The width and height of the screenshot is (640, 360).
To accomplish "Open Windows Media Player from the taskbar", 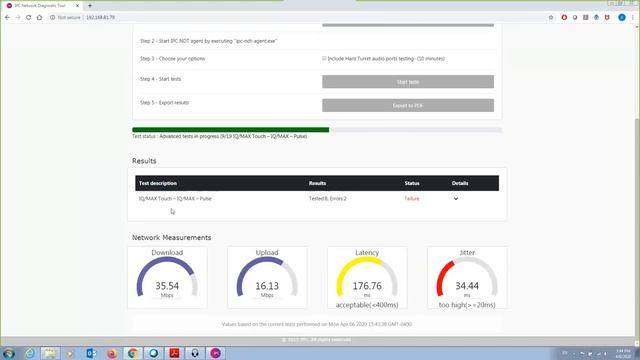I will point(70,353).
